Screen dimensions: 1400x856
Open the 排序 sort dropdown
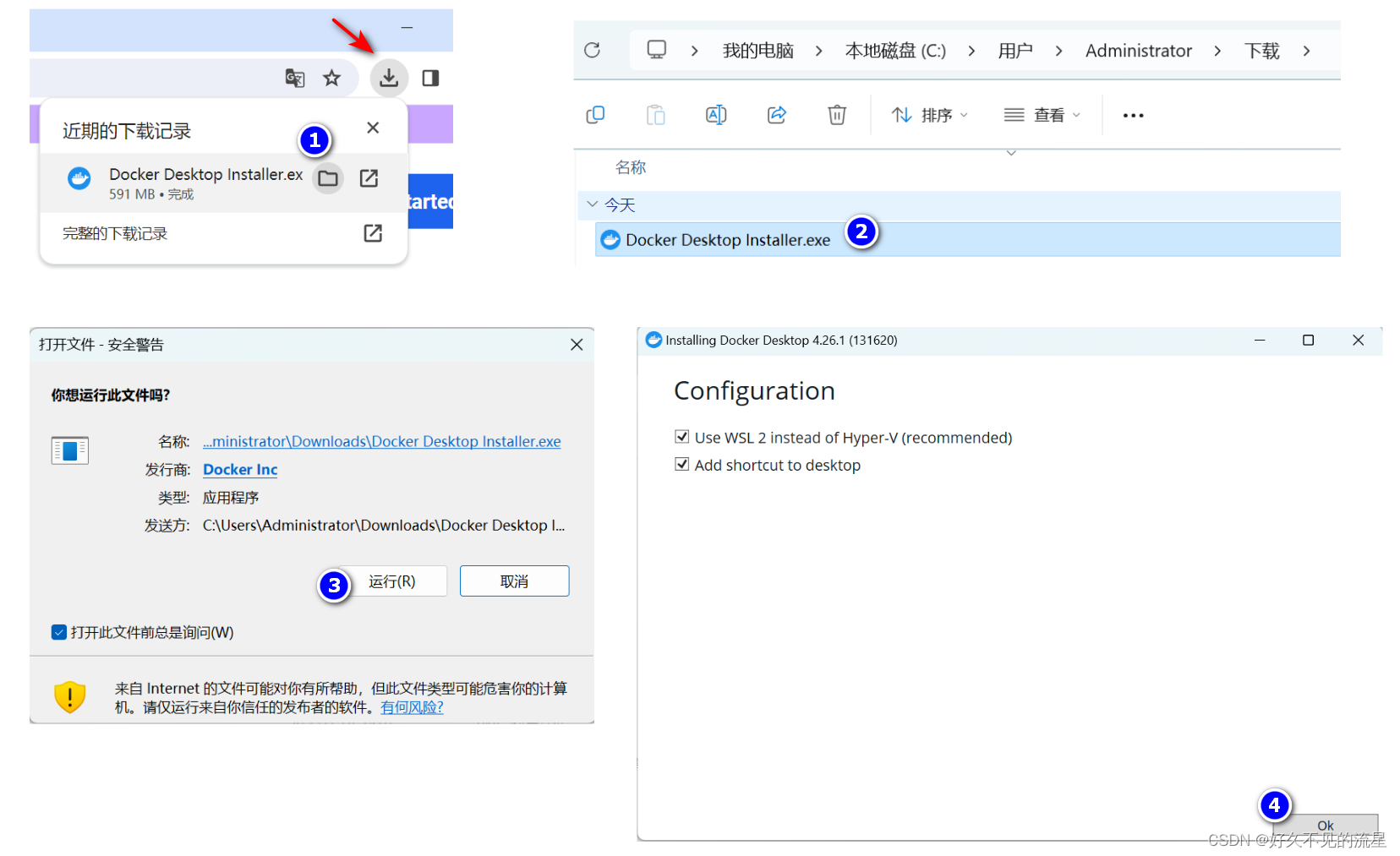tap(929, 115)
